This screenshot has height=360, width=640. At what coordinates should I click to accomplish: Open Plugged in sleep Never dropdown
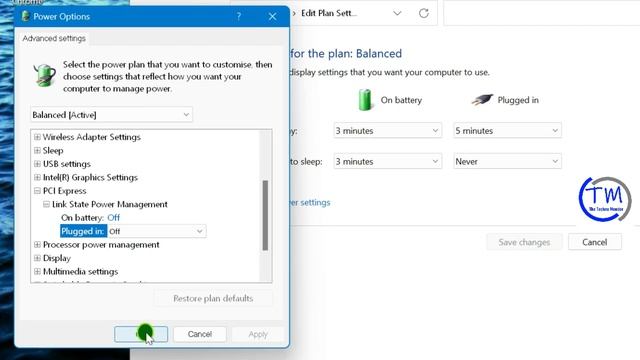[x=507, y=161]
